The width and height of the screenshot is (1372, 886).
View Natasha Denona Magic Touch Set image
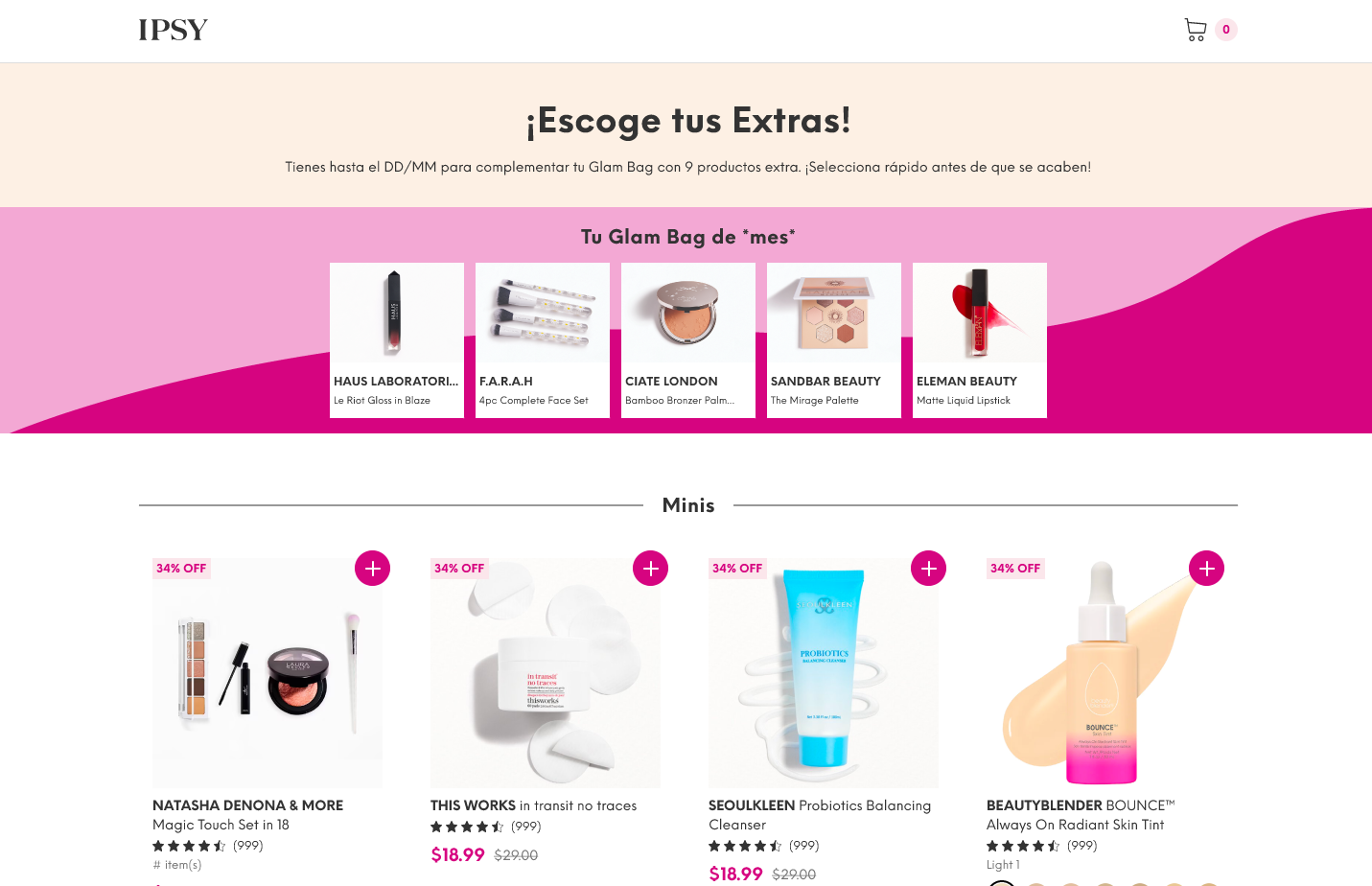pos(267,673)
